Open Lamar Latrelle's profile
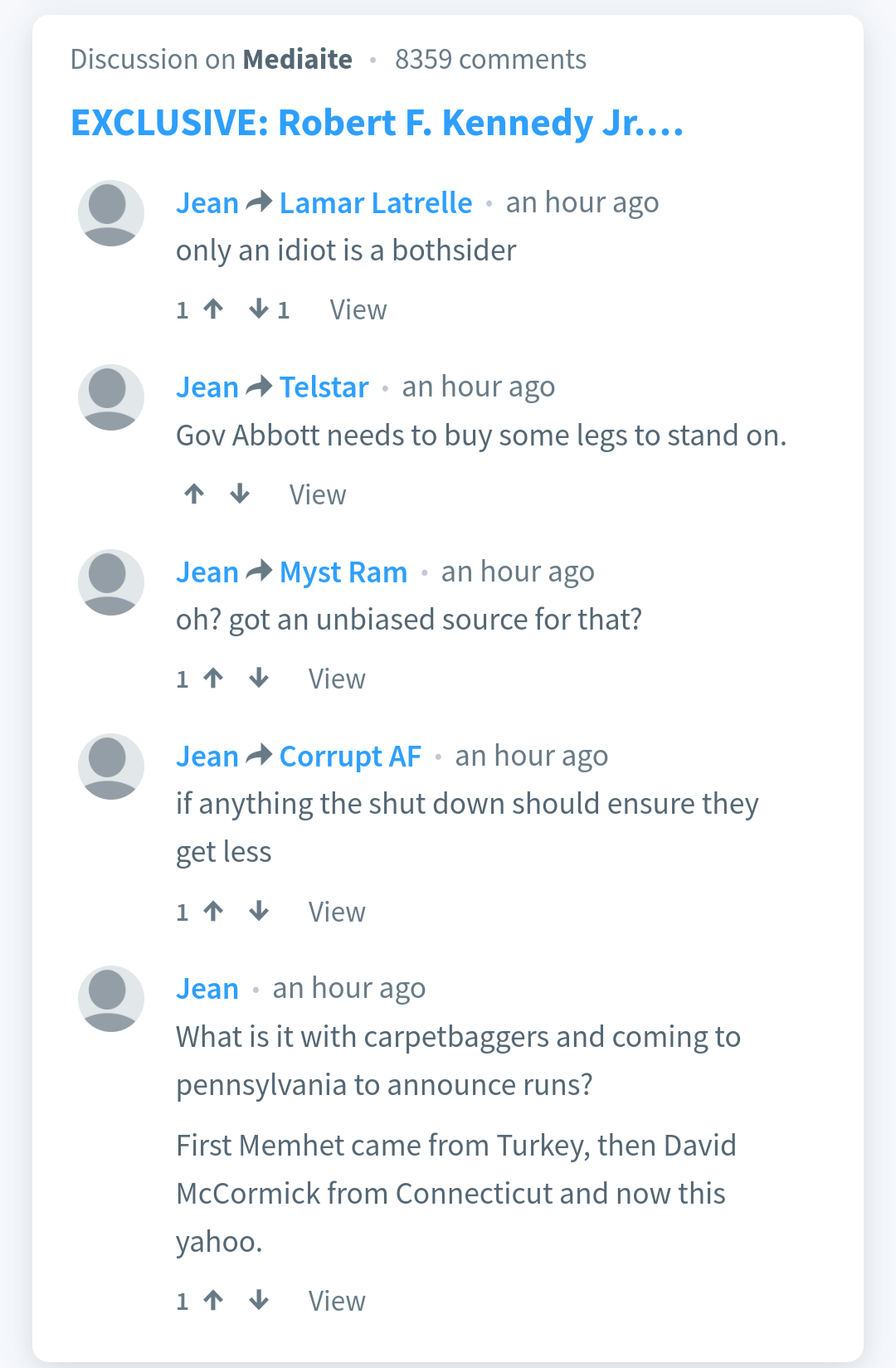 376,203
